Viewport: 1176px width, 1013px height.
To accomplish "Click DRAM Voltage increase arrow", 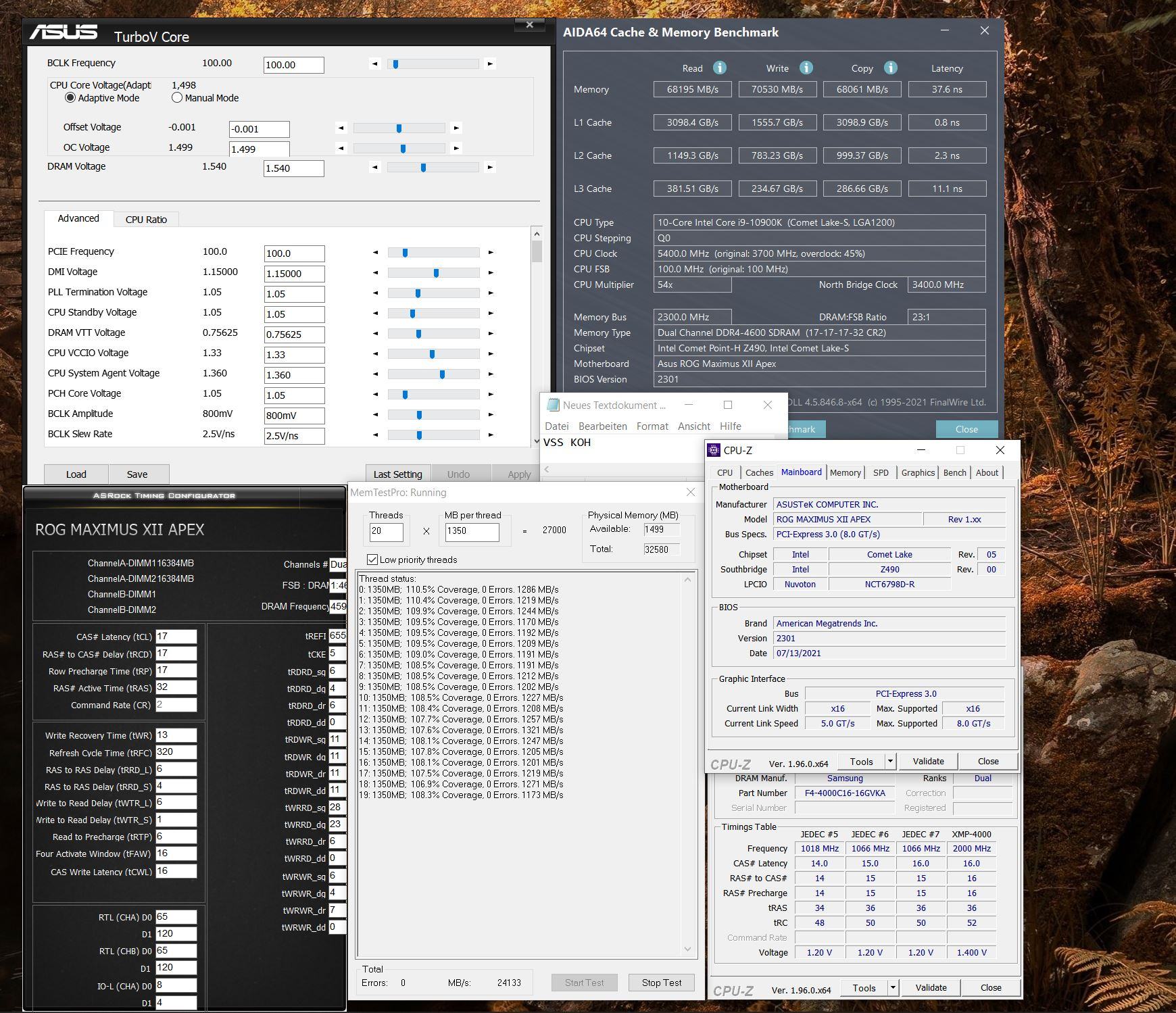I will coord(490,167).
